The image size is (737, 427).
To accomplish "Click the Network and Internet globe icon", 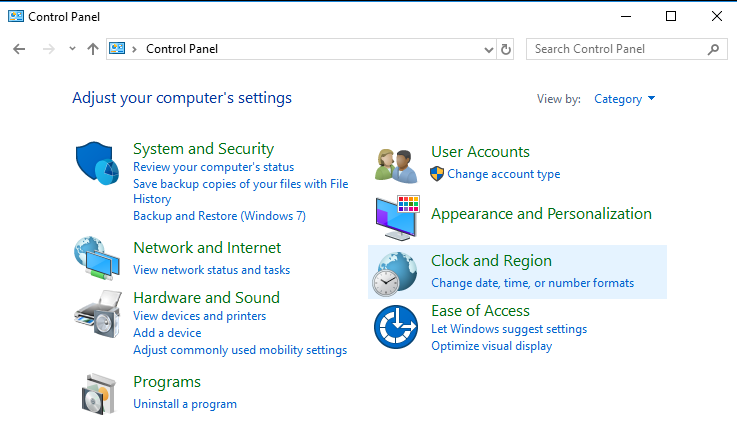I will point(97,258).
